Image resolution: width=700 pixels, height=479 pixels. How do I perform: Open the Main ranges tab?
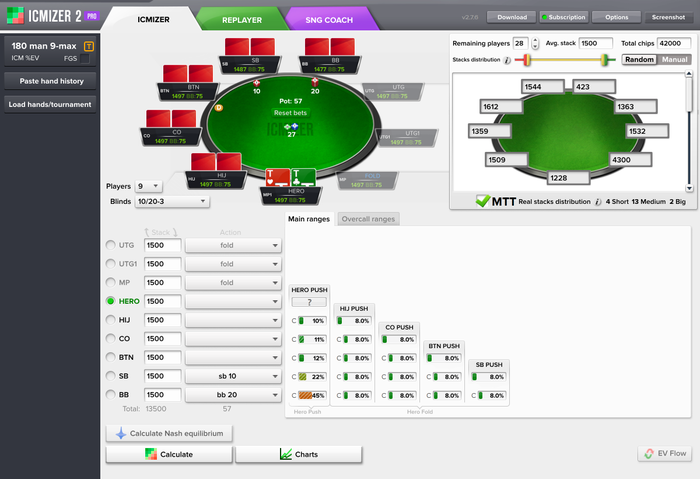click(309, 219)
